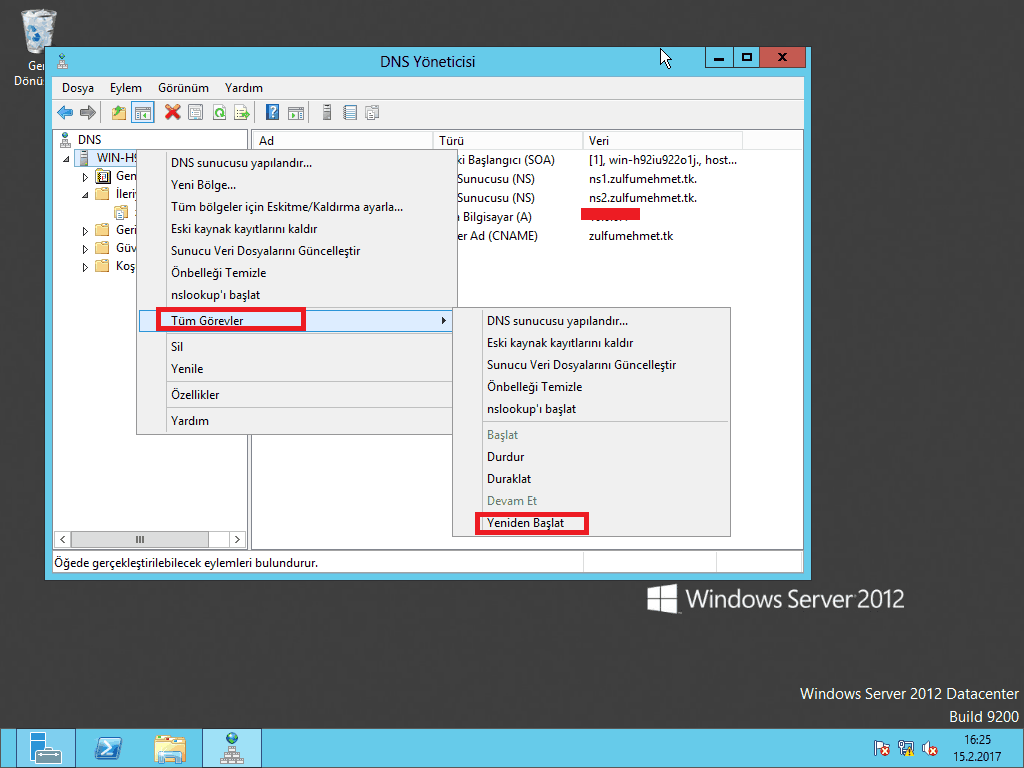Click the blue Back arrow in toolbar
Viewport: 1024px width, 768px height.
pyautogui.click(x=65, y=113)
